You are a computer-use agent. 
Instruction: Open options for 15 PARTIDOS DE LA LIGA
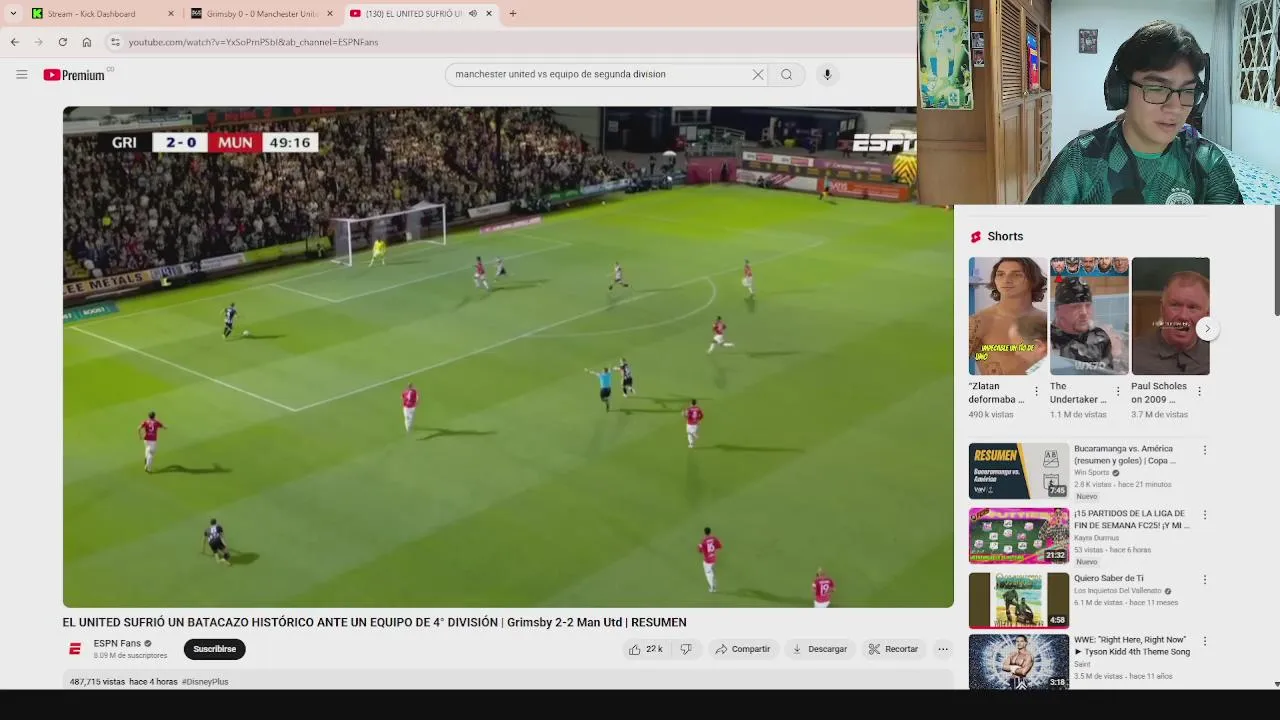[1204, 515]
